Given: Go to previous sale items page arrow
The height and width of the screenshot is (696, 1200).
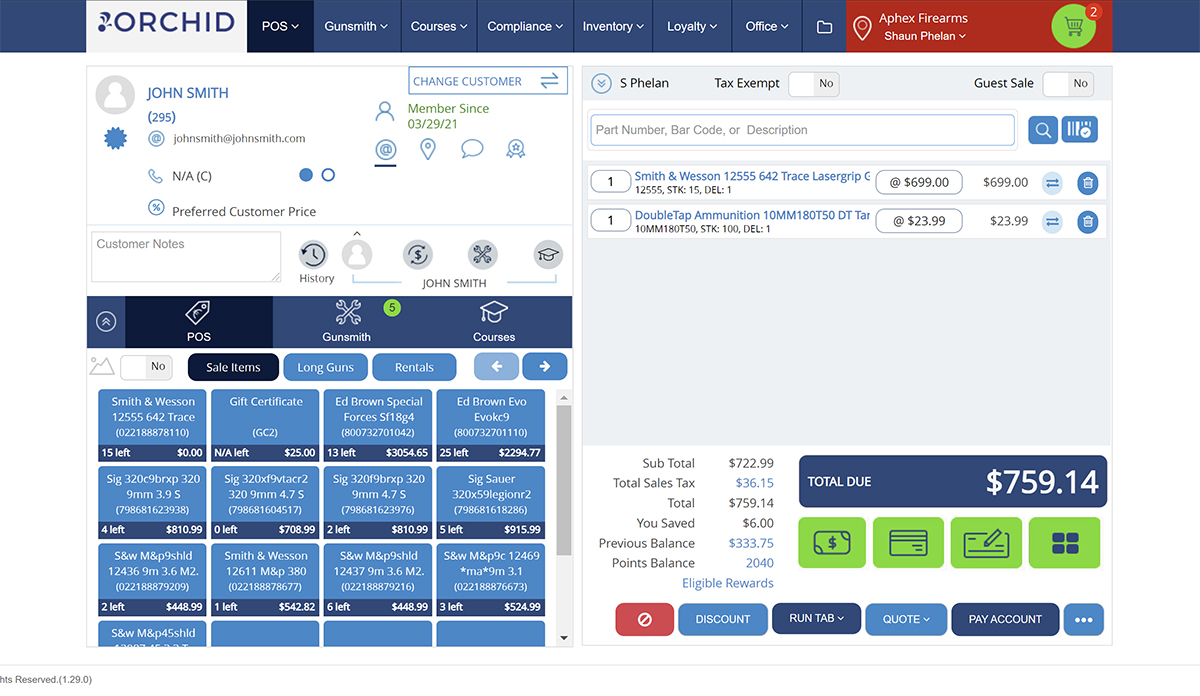Looking at the screenshot, I should click(x=496, y=366).
